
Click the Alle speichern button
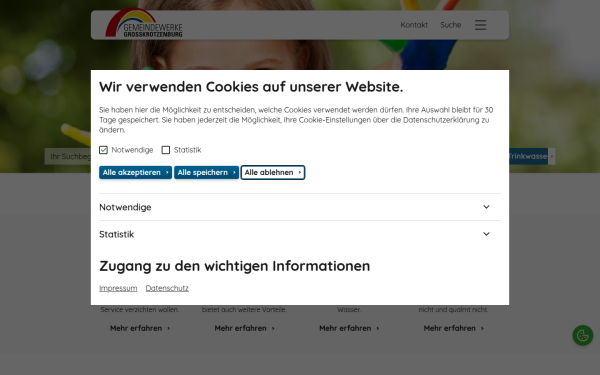pyautogui.click(x=206, y=173)
